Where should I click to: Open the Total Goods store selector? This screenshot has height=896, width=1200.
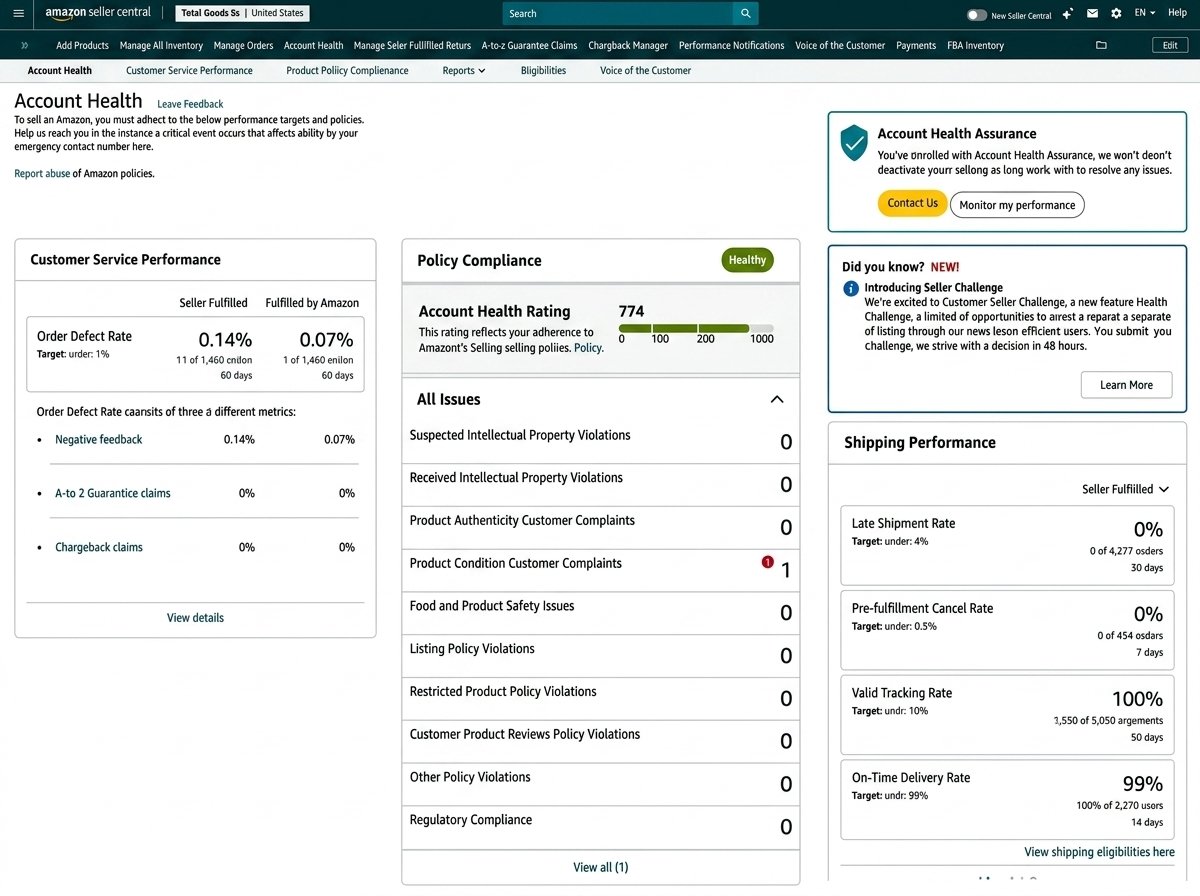point(243,14)
